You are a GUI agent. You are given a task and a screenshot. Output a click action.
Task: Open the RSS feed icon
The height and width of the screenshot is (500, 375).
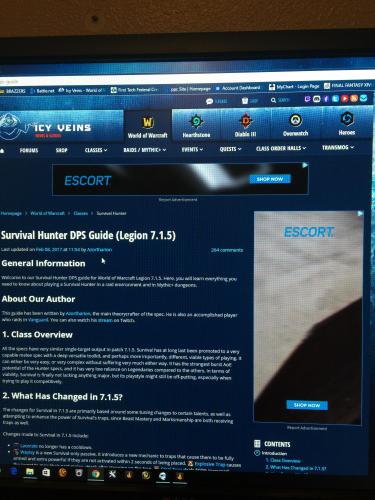click(x=354, y=98)
